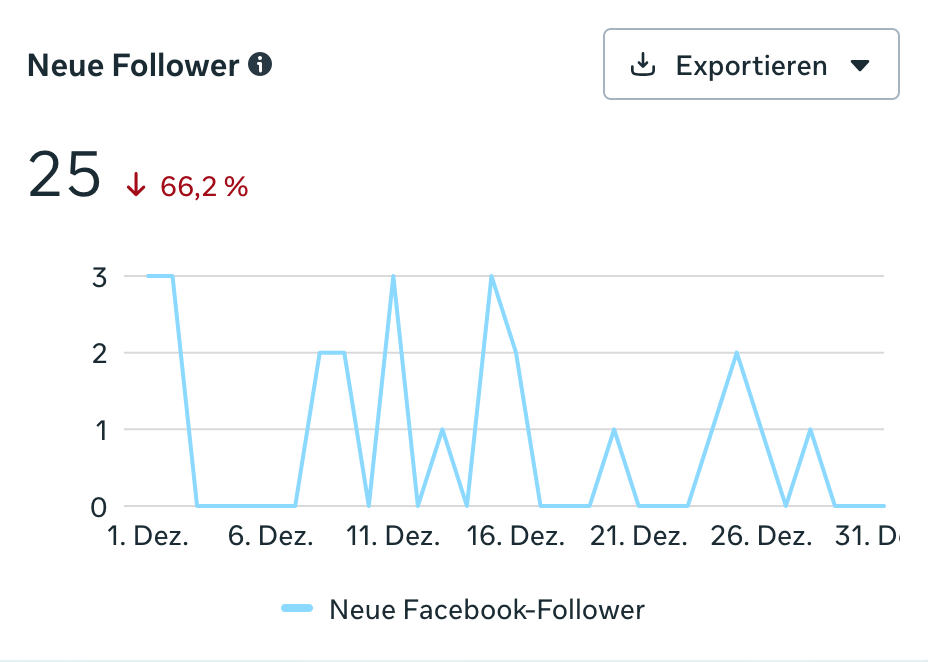Click the y-axis value 3 label
This screenshot has width=928, height=662.
coord(99,277)
